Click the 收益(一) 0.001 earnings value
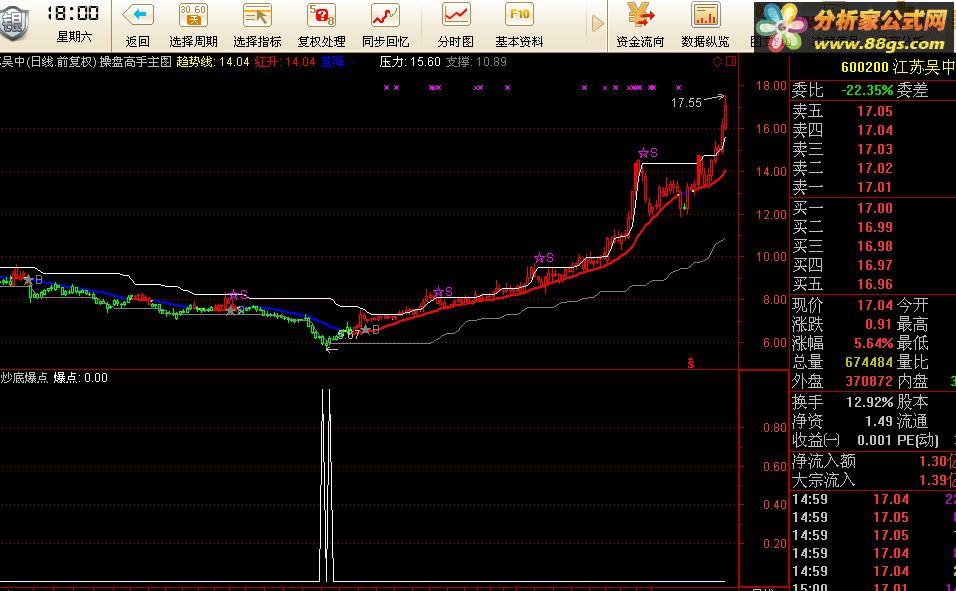Viewport: 956px width, 591px height. pyautogui.click(x=875, y=440)
